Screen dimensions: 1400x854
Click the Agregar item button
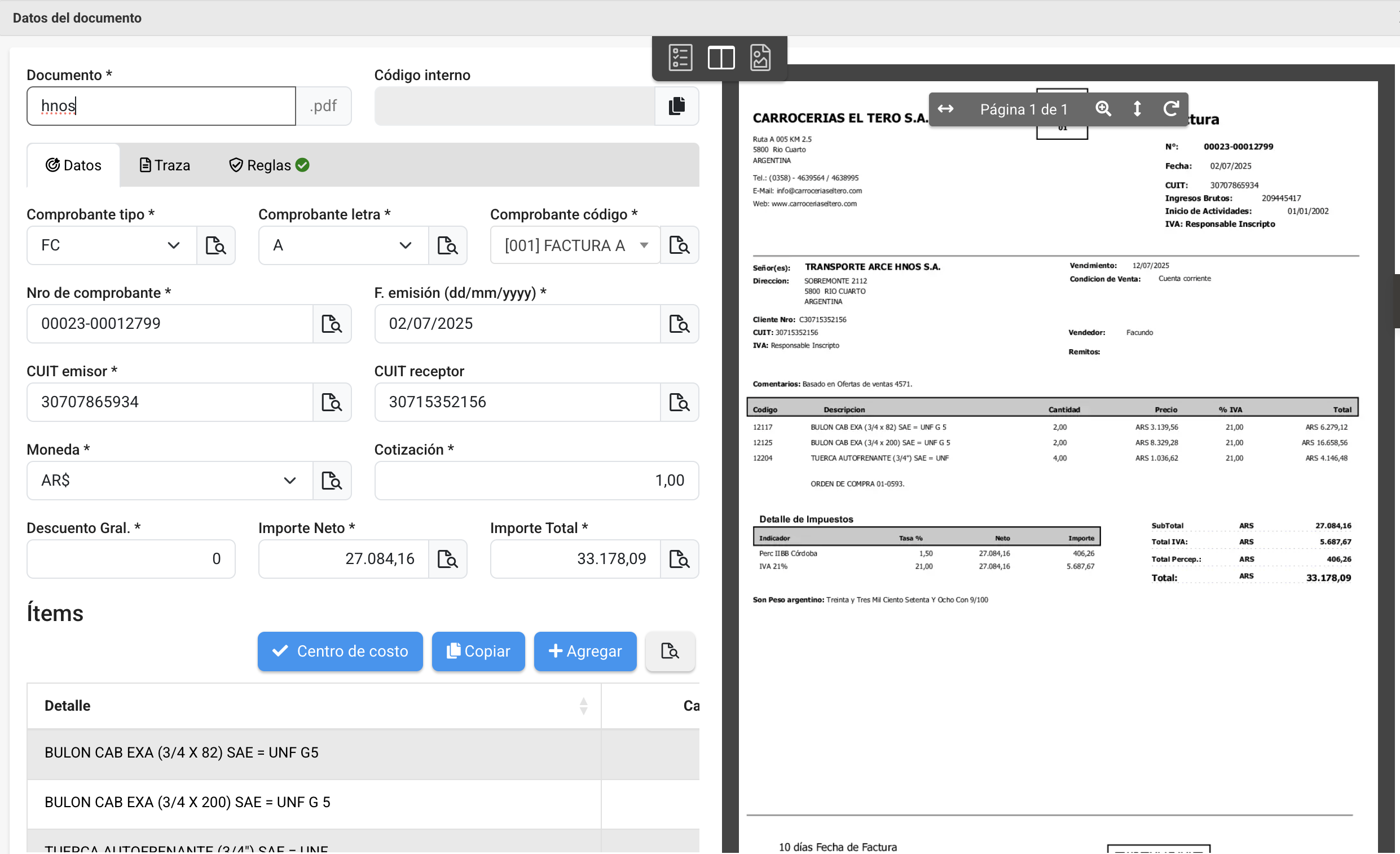coord(585,651)
